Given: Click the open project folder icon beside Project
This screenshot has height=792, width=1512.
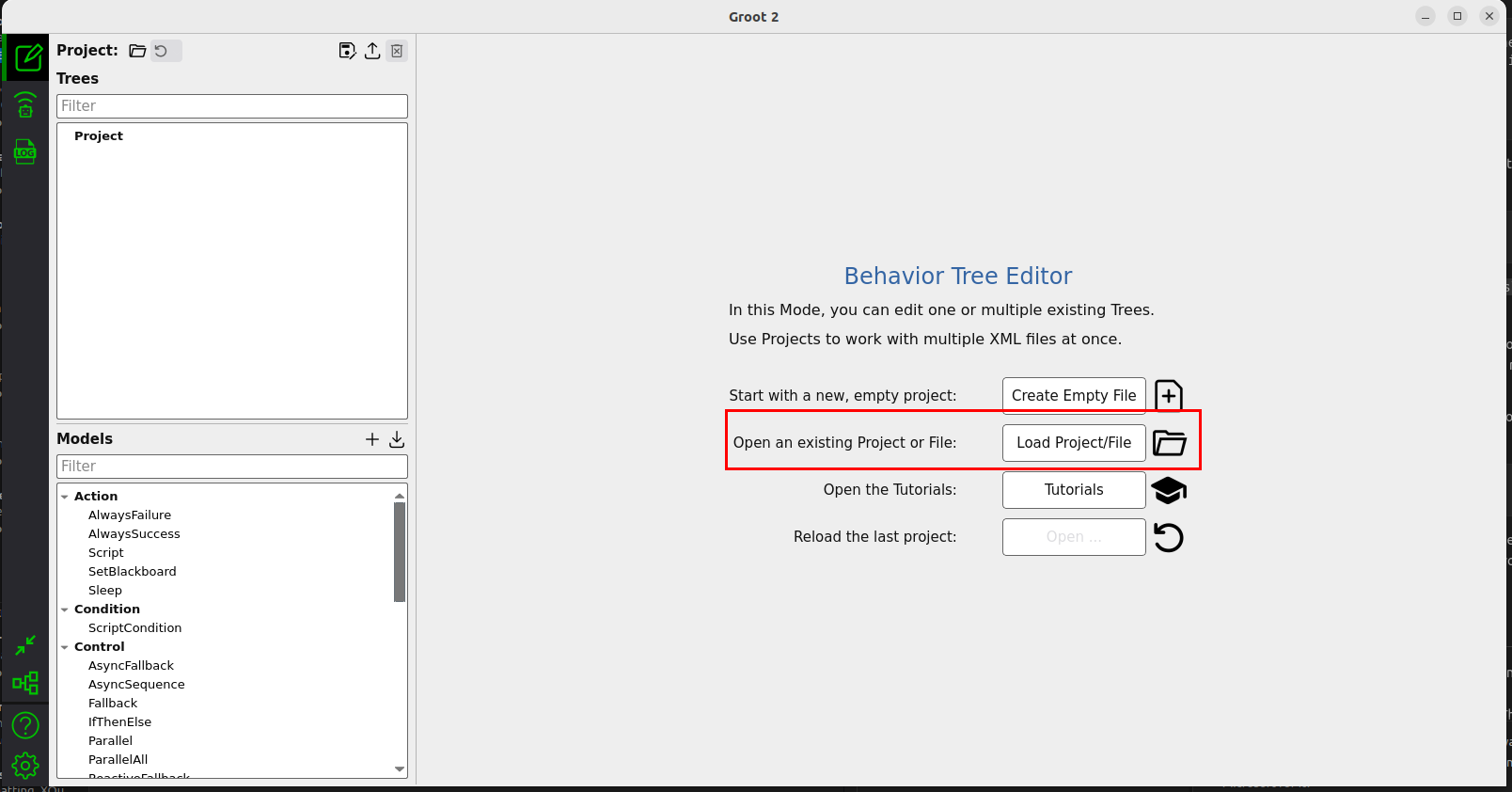Looking at the screenshot, I should coord(137,51).
